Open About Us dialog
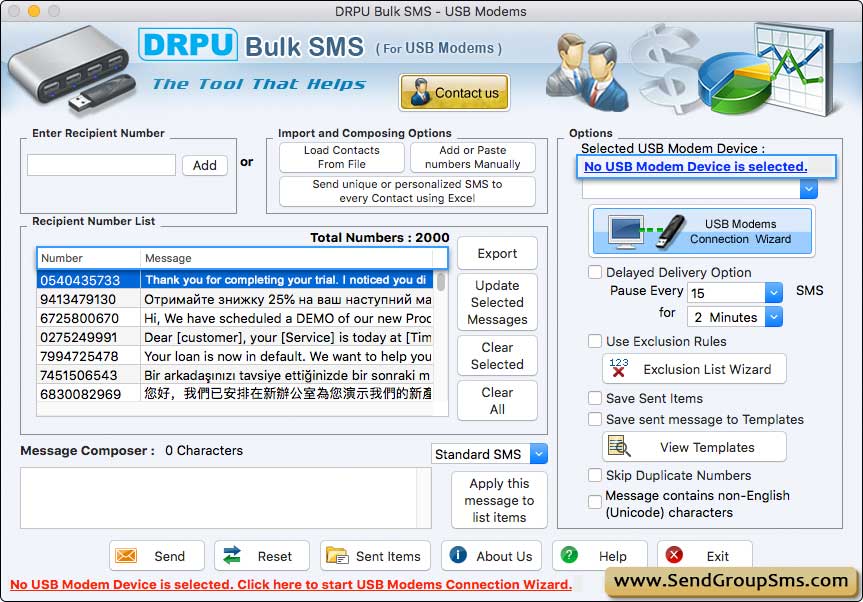This screenshot has height=602, width=863. pos(491,556)
